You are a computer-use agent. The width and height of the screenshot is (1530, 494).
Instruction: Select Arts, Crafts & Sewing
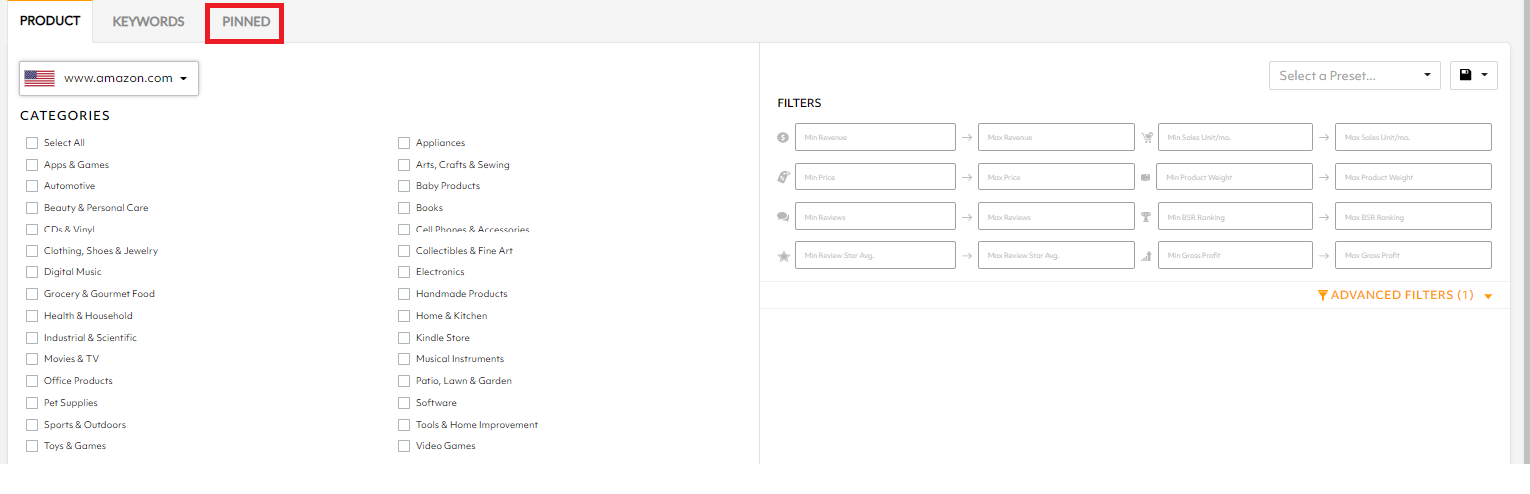[404, 165]
